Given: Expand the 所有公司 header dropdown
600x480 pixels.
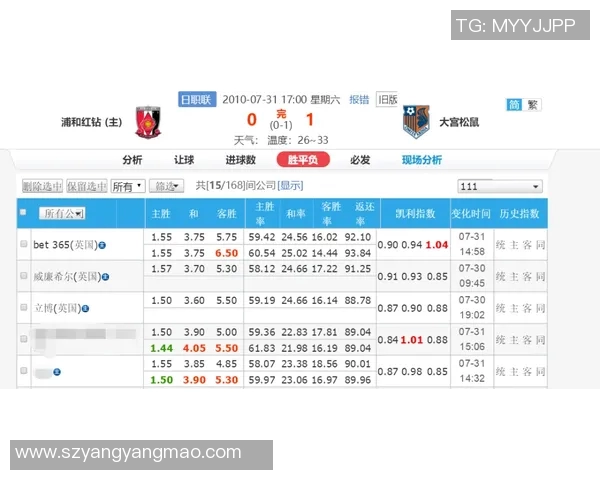Looking at the screenshot, I should pos(62,213).
